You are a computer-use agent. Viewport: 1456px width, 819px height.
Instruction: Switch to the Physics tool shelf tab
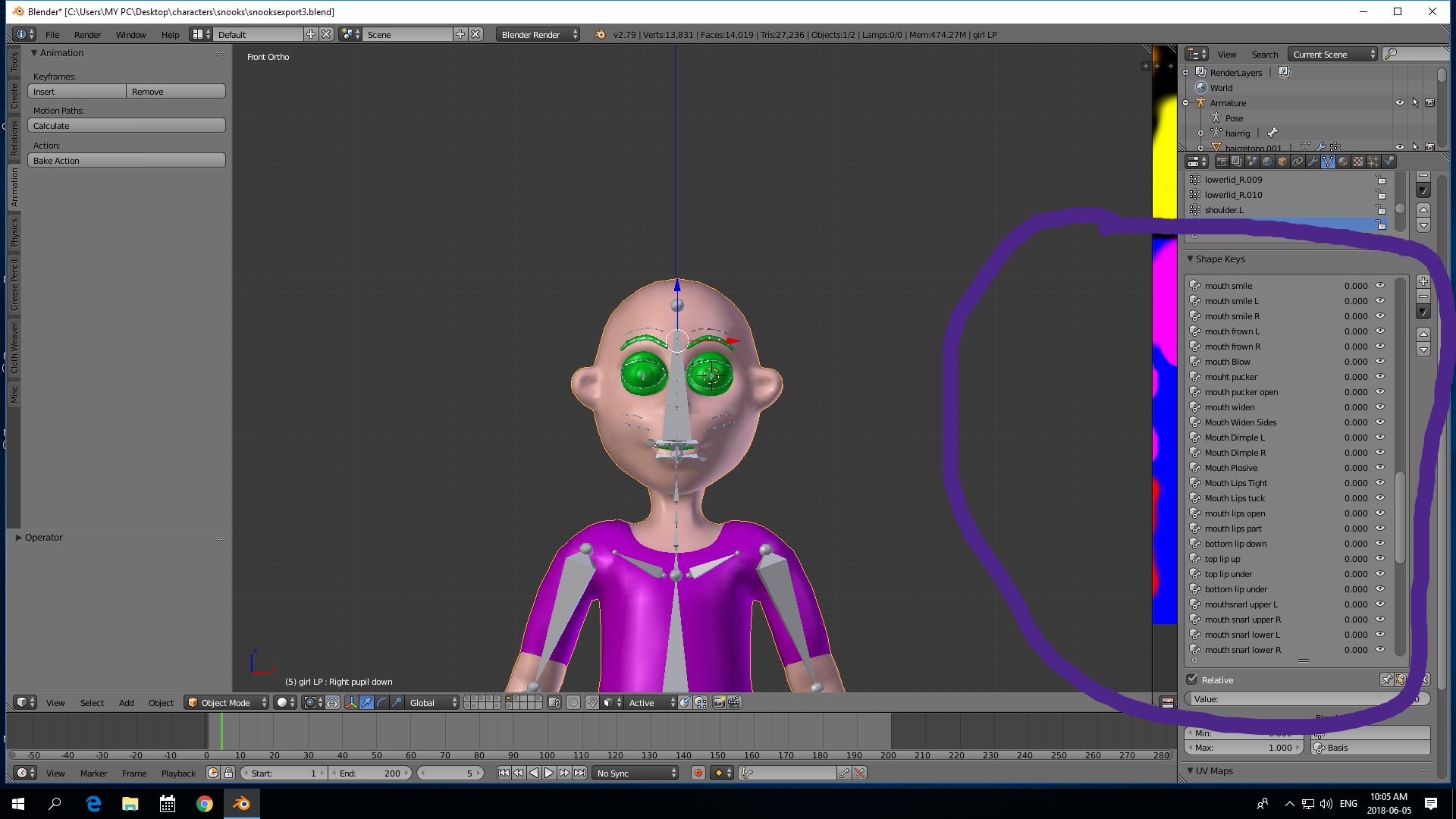click(14, 234)
